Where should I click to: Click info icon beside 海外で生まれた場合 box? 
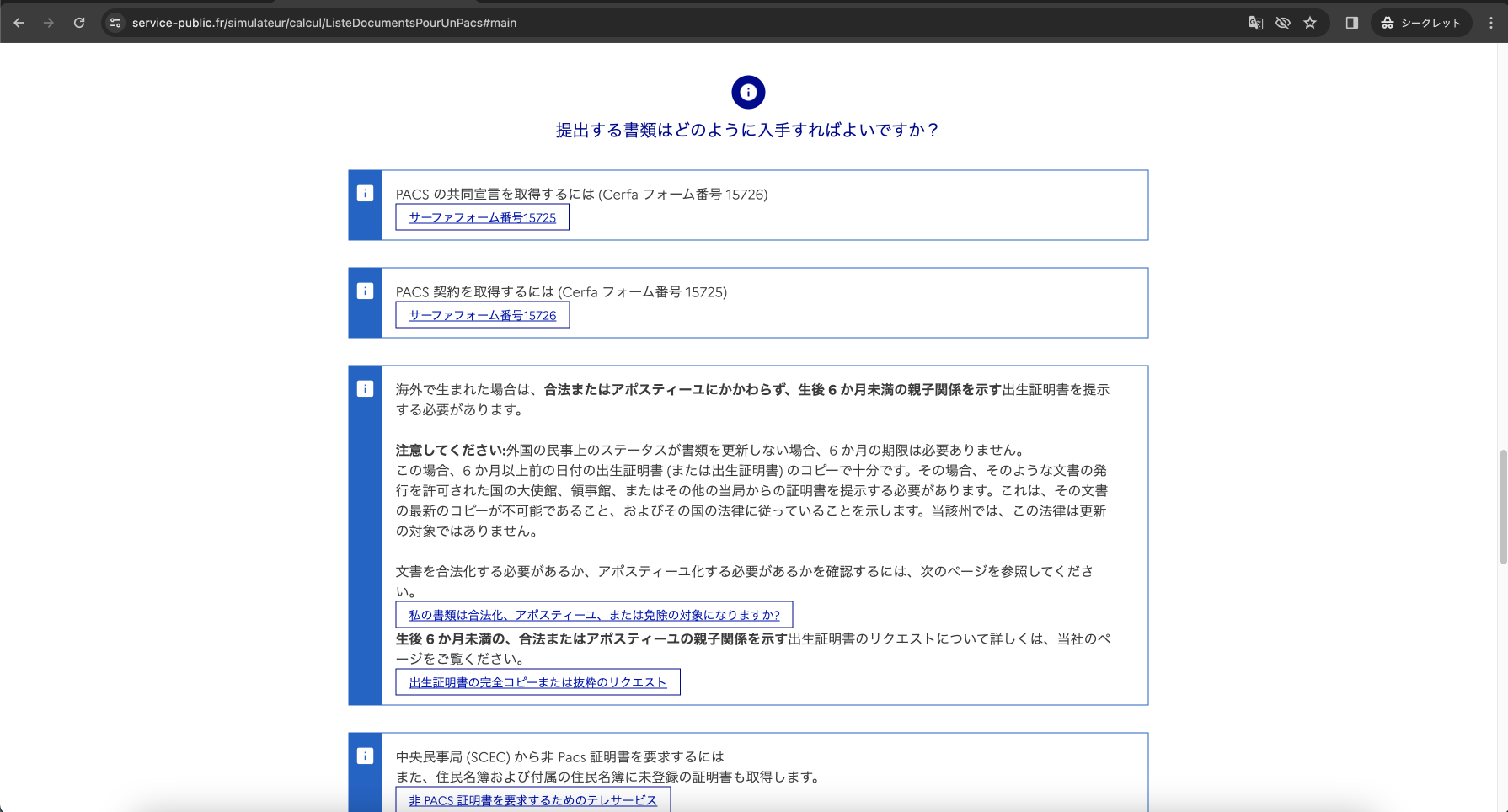click(365, 388)
